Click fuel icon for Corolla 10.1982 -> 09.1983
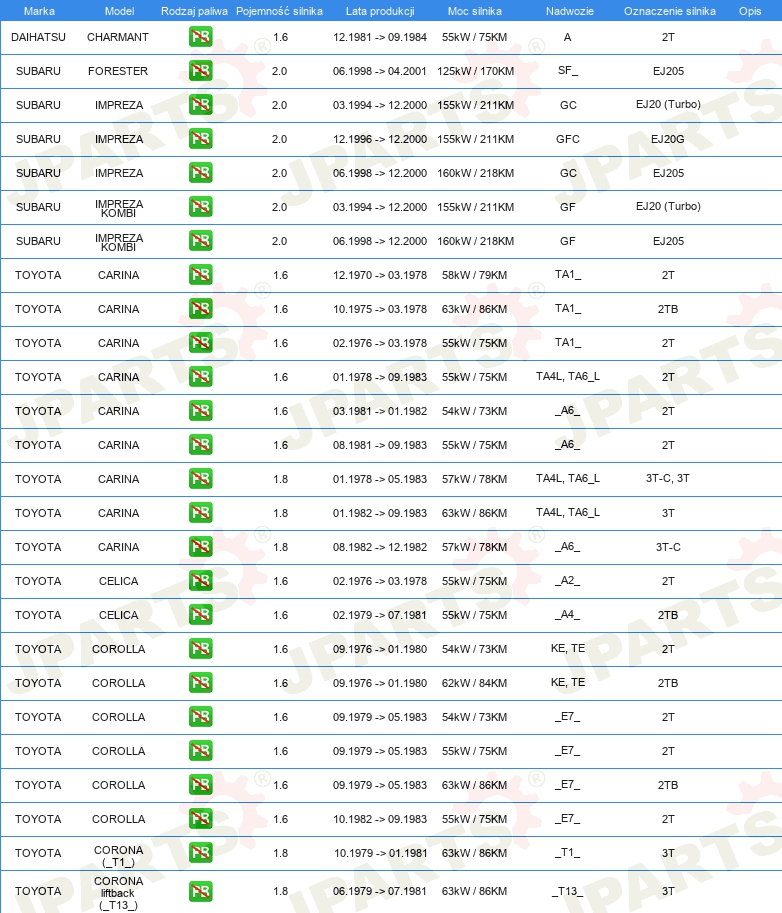 point(200,819)
